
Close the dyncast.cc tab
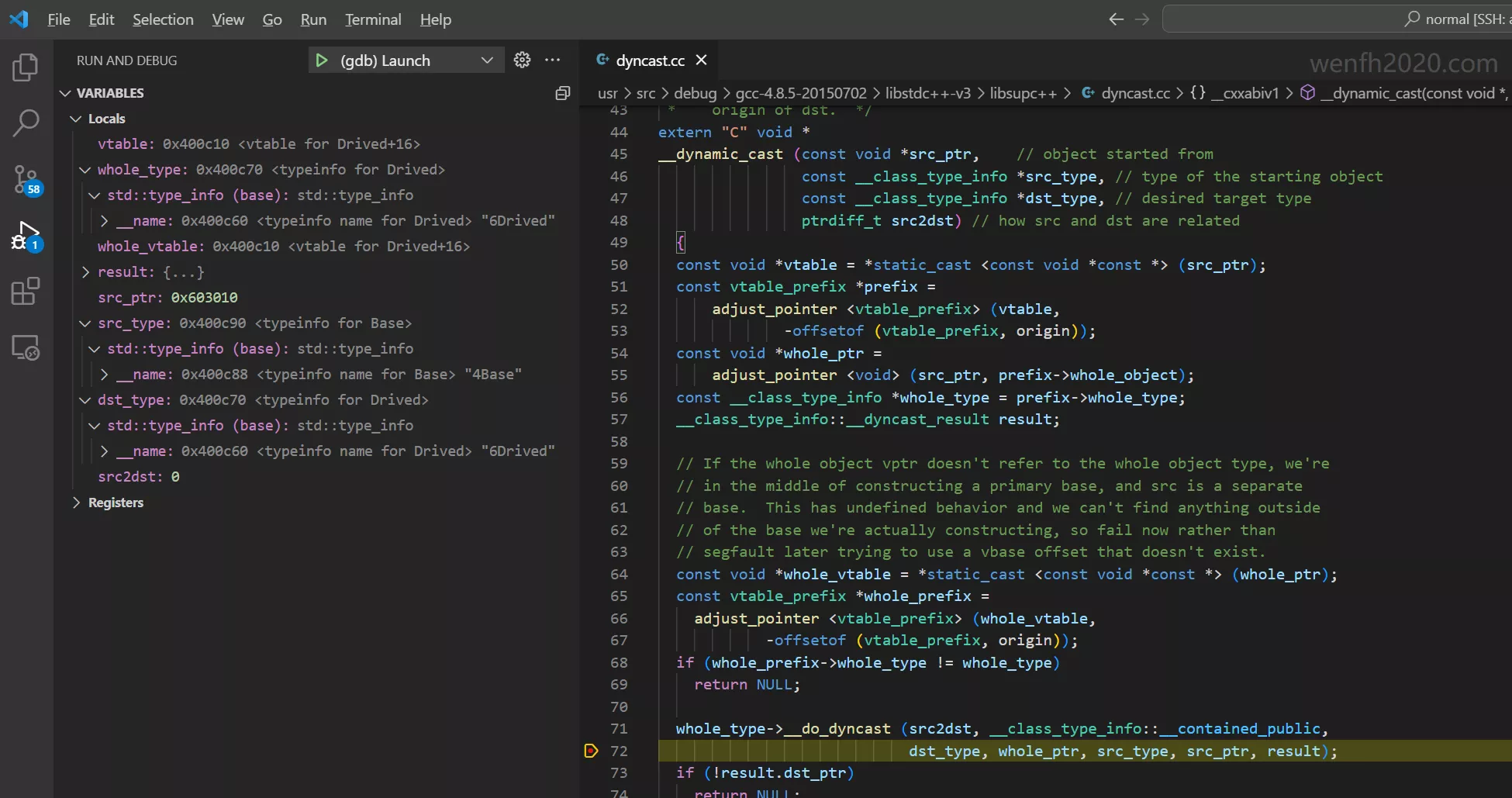(x=702, y=60)
